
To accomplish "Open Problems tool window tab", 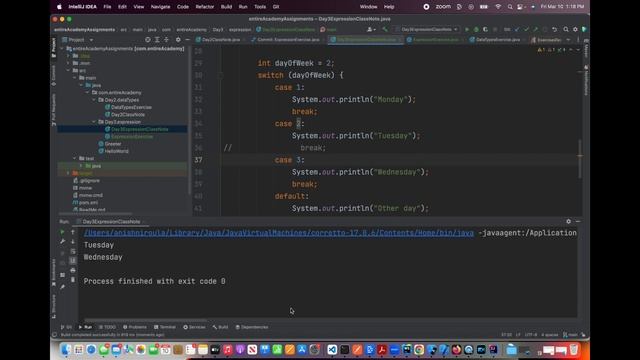I will pyautogui.click(x=135, y=327).
